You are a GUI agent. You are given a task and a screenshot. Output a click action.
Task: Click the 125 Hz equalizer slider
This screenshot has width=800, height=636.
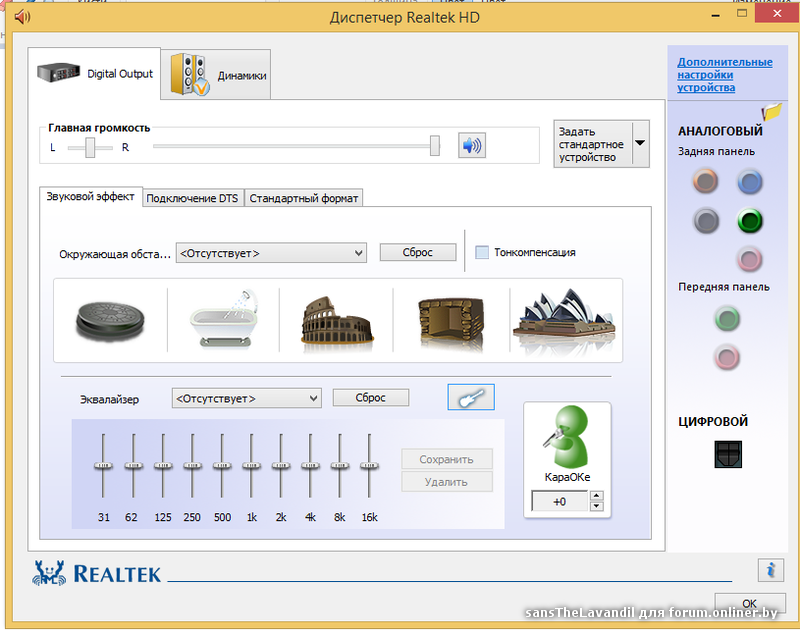point(163,466)
